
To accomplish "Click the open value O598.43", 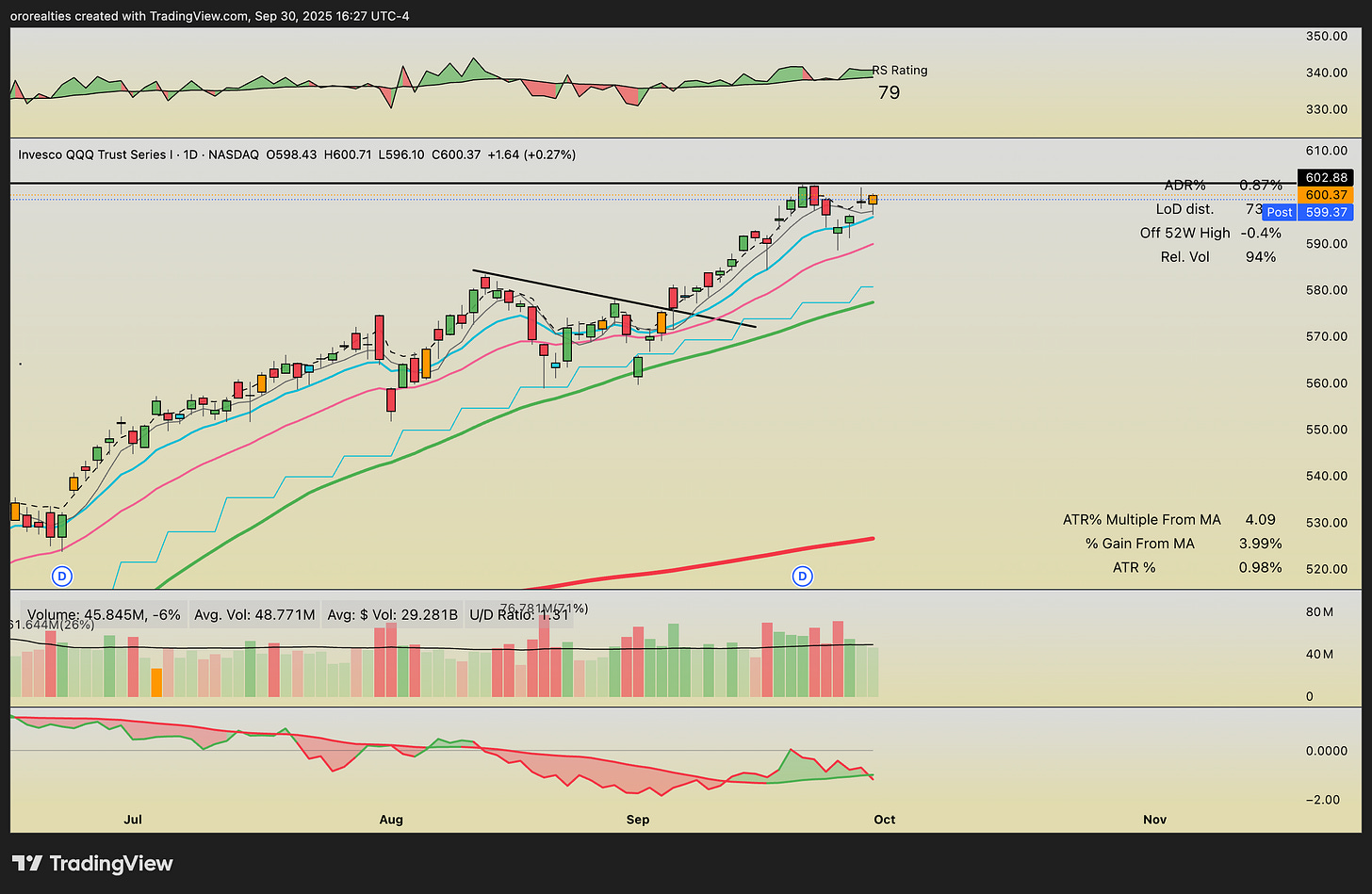I will click(x=291, y=154).
